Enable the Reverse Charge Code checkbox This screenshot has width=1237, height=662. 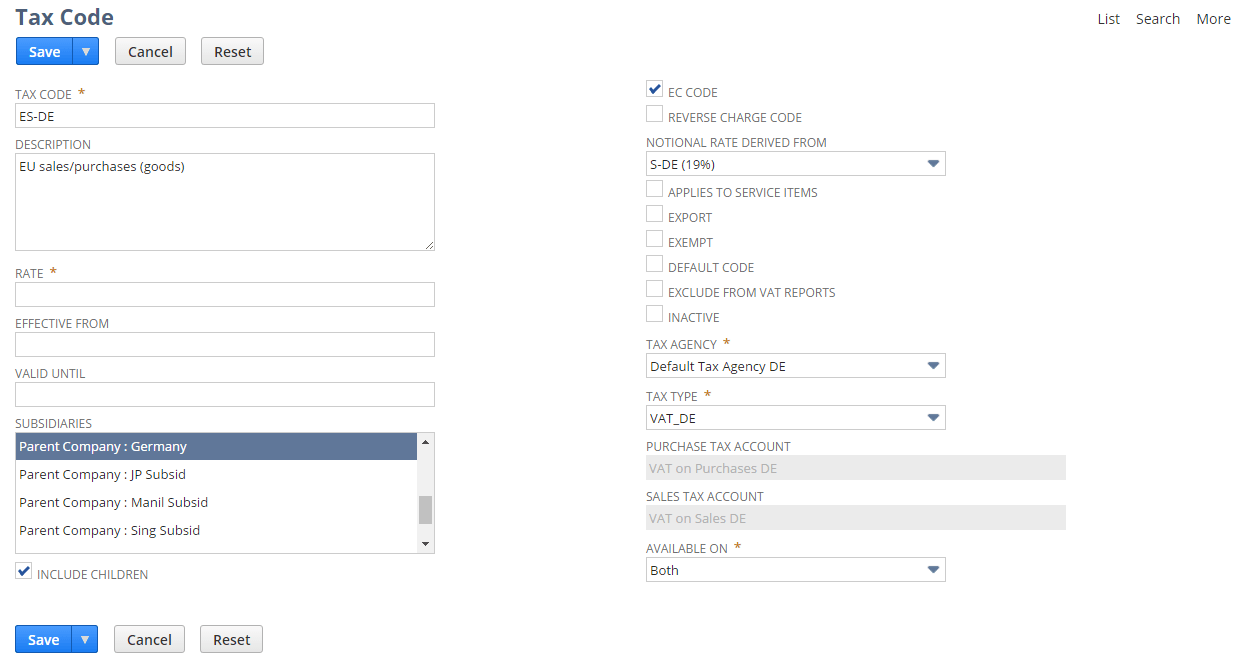pos(655,114)
